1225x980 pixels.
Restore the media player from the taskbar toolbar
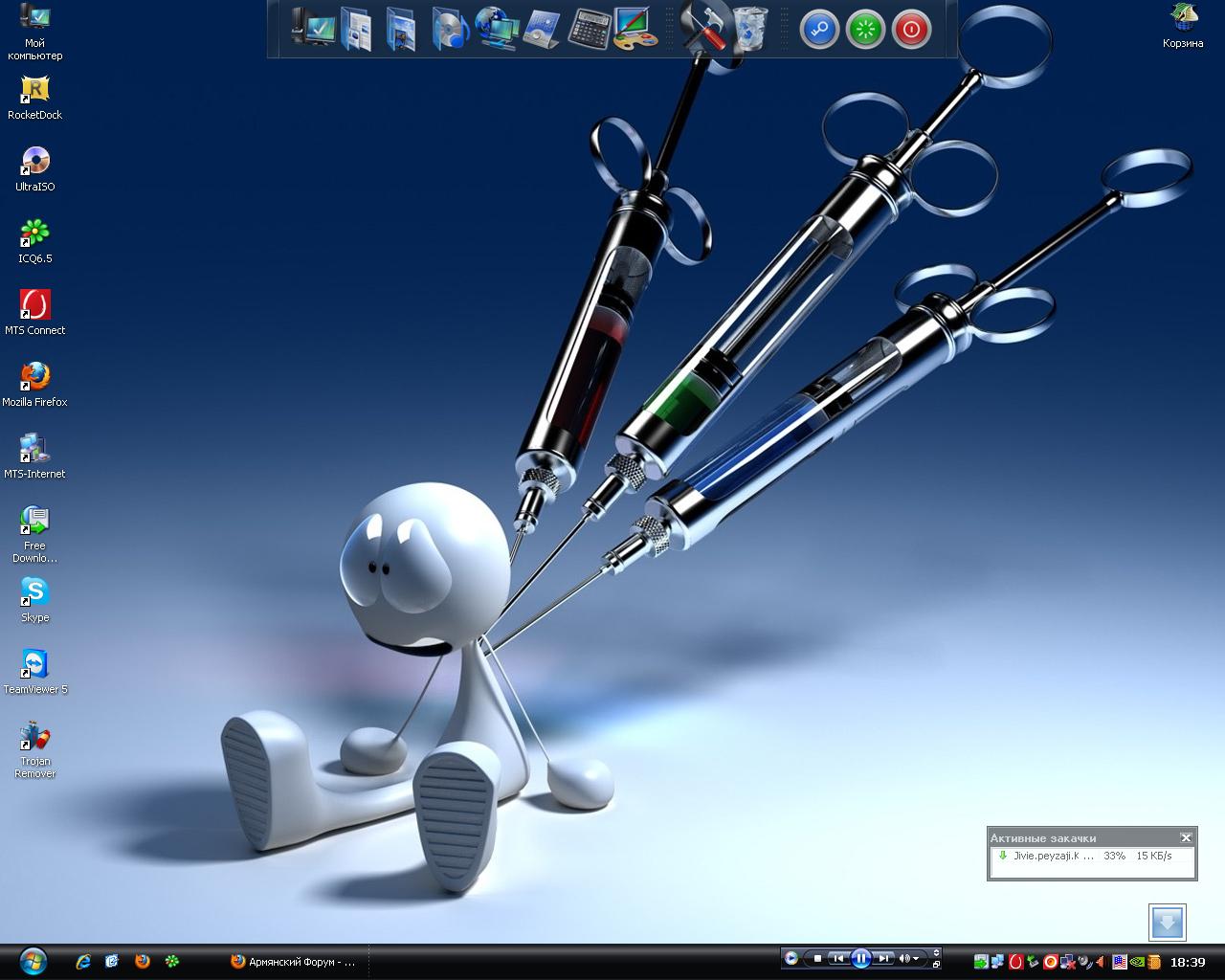click(936, 964)
